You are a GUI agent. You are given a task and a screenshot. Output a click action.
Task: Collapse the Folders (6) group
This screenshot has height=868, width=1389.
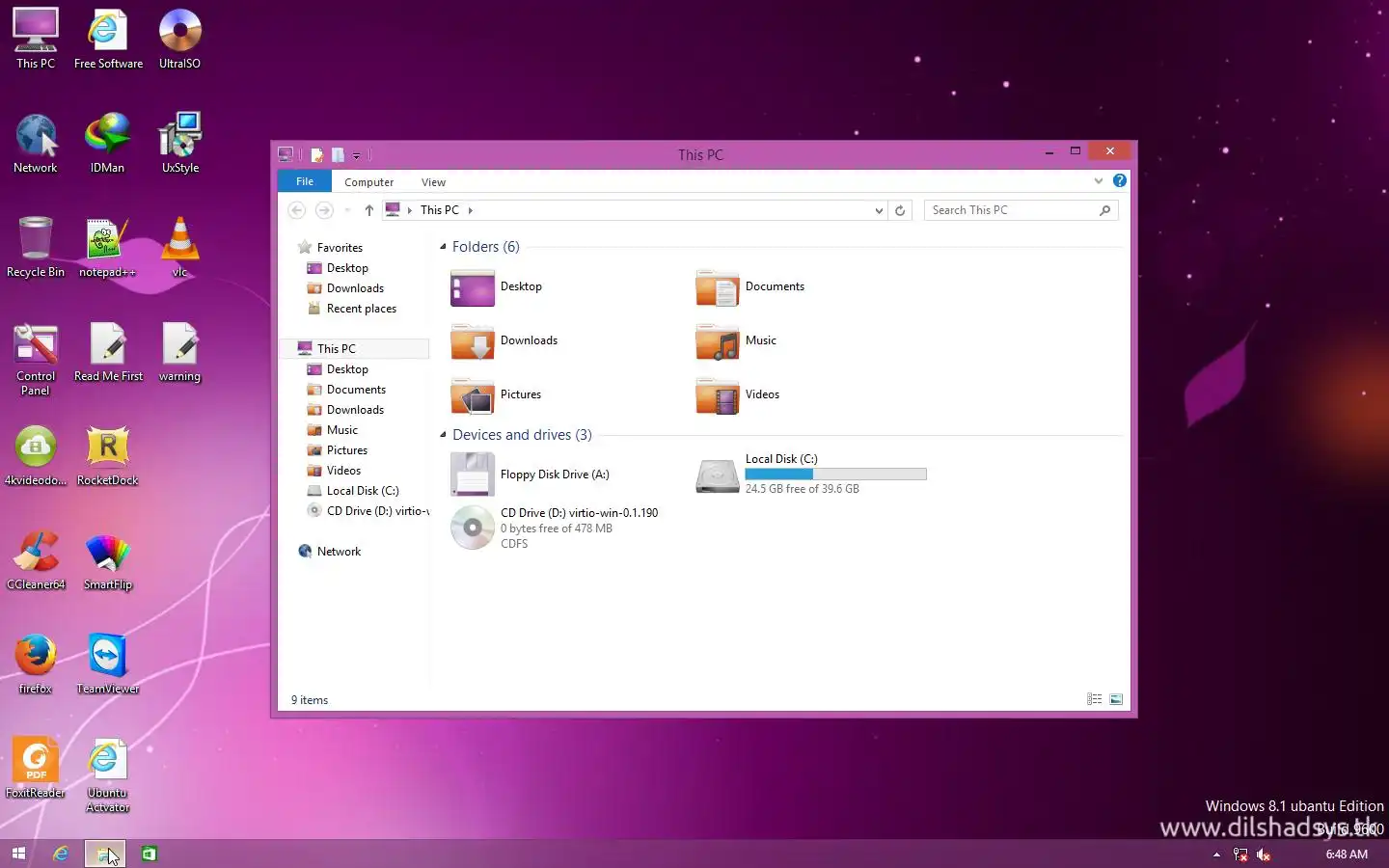[x=443, y=247]
